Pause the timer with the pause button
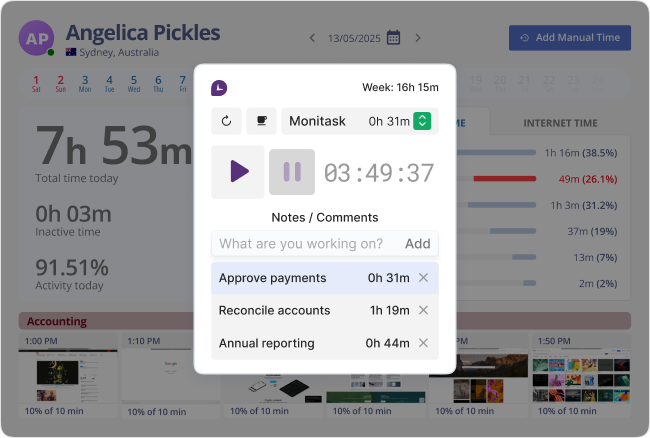This screenshot has width=650, height=438. [292, 172]
